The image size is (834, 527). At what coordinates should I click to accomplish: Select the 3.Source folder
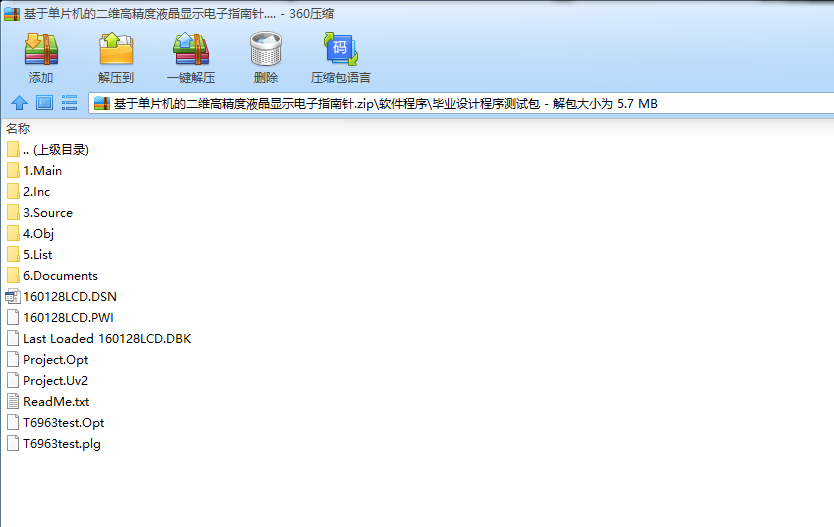pyautogui.click(x=40, y=213)
